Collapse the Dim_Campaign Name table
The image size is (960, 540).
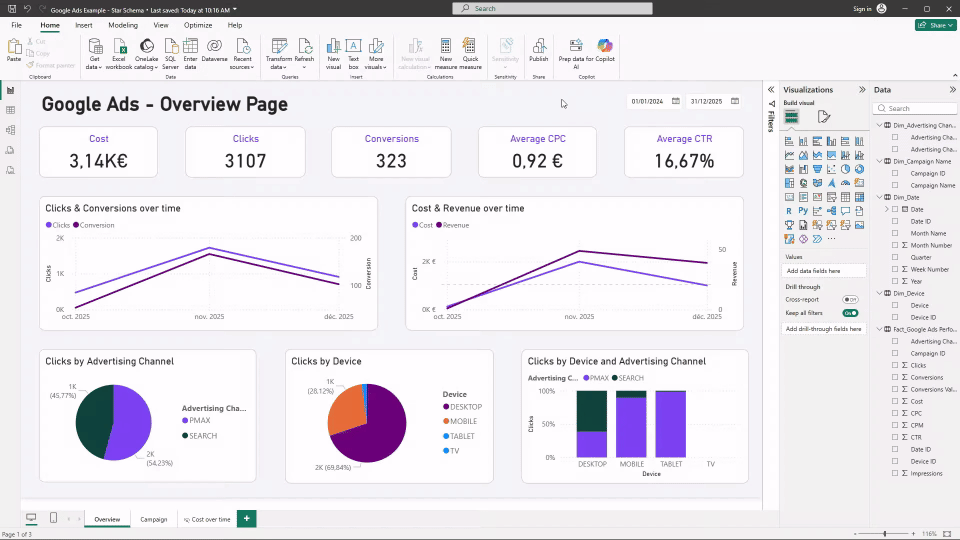tap(880, 161)
